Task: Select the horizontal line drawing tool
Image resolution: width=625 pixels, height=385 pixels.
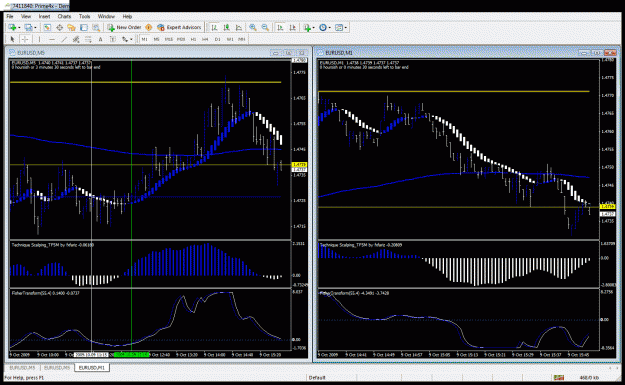Action: point(51,39)
